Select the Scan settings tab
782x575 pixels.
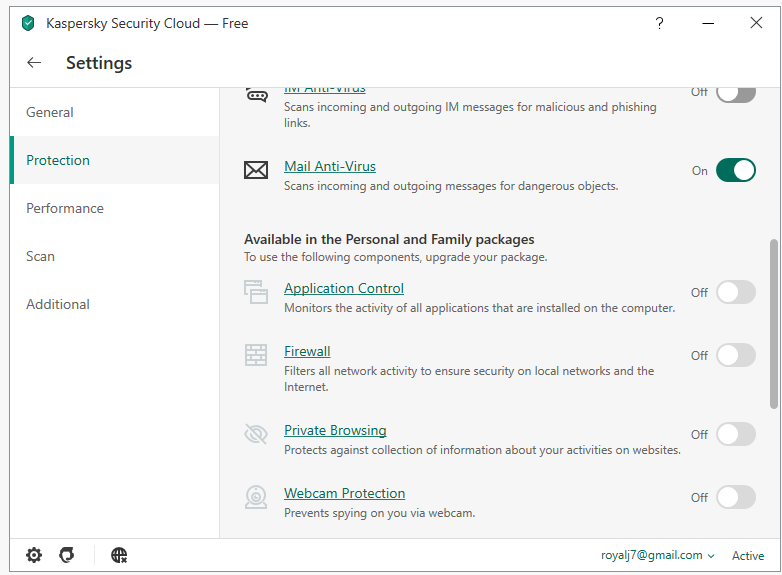[x=41, y=256]
